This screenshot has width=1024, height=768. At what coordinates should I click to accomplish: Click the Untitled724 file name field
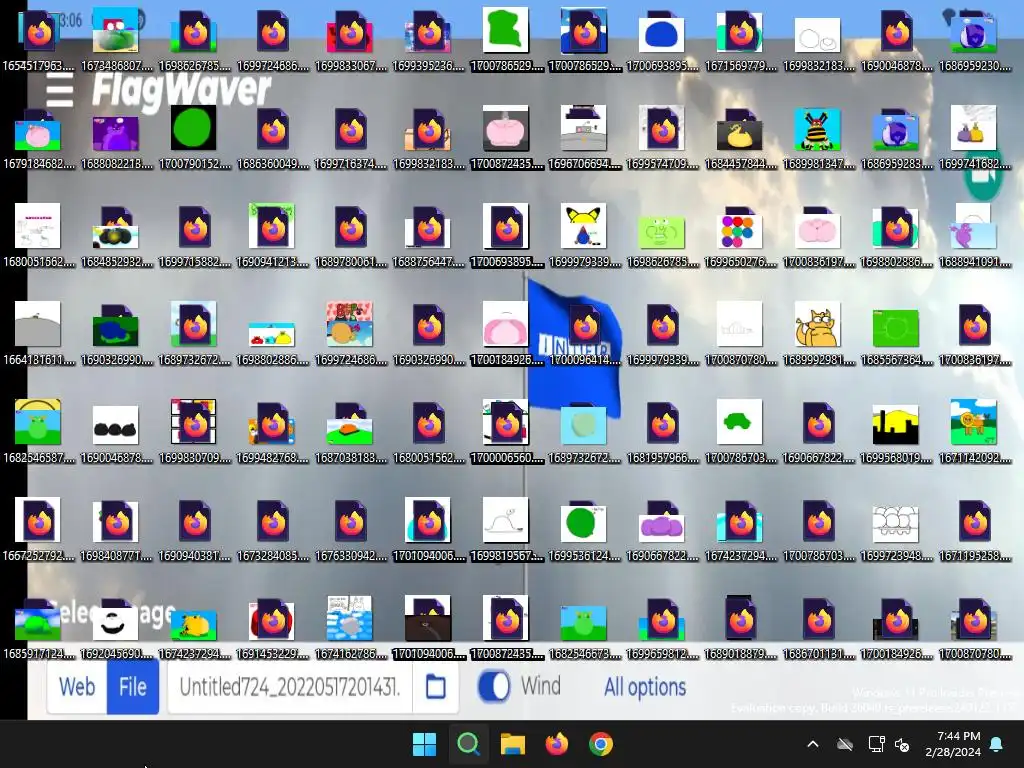click(x=290, y=686)
